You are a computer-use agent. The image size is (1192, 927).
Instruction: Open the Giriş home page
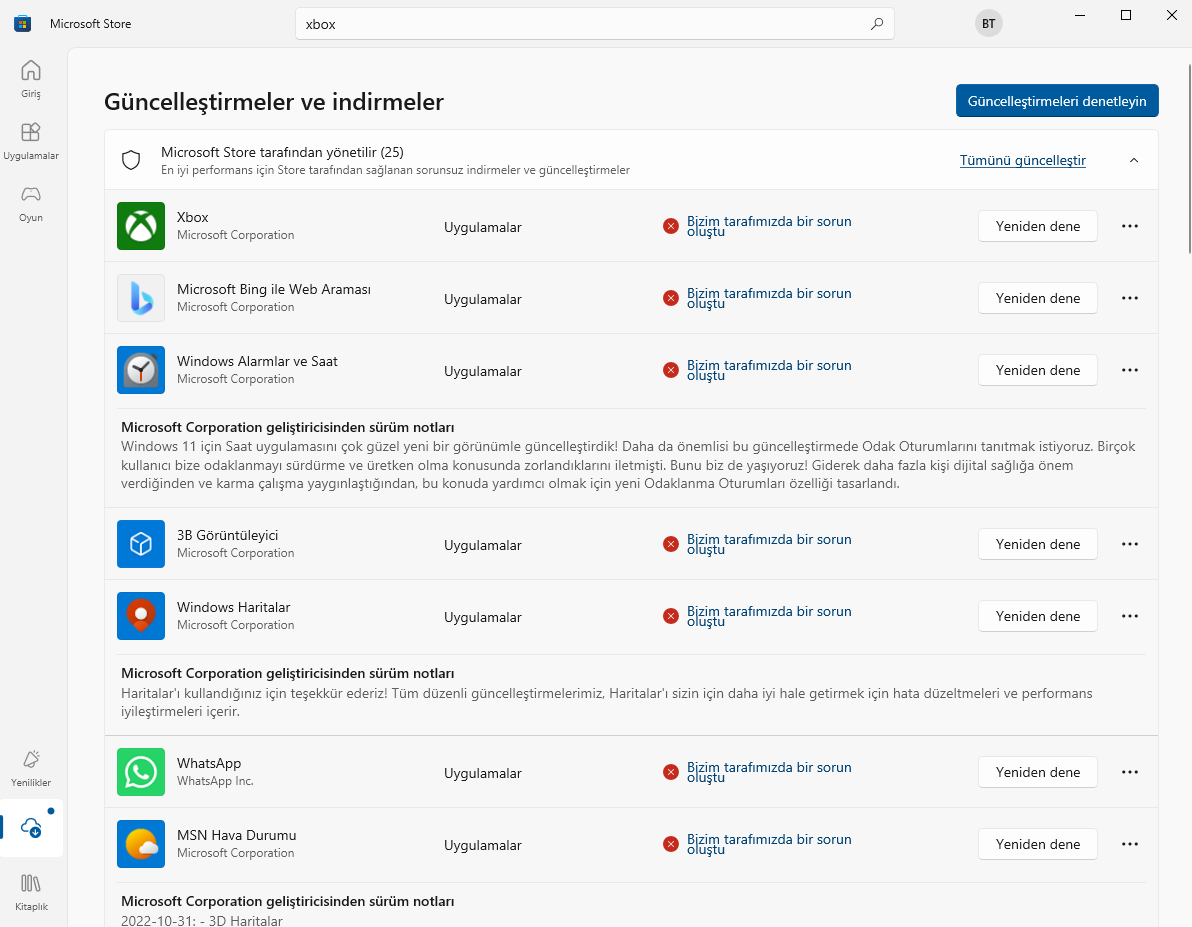[x=30, y=79]
